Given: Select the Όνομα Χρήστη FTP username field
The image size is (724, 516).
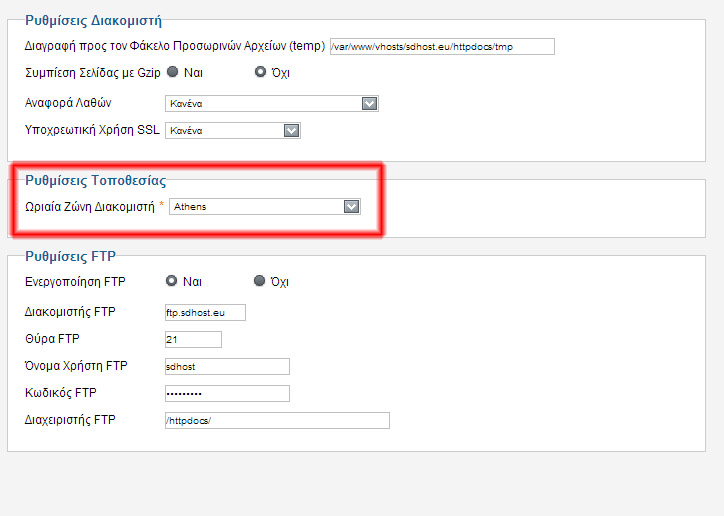Looking at the screenshot, I should pyautogui.click(x=227, y=366).
